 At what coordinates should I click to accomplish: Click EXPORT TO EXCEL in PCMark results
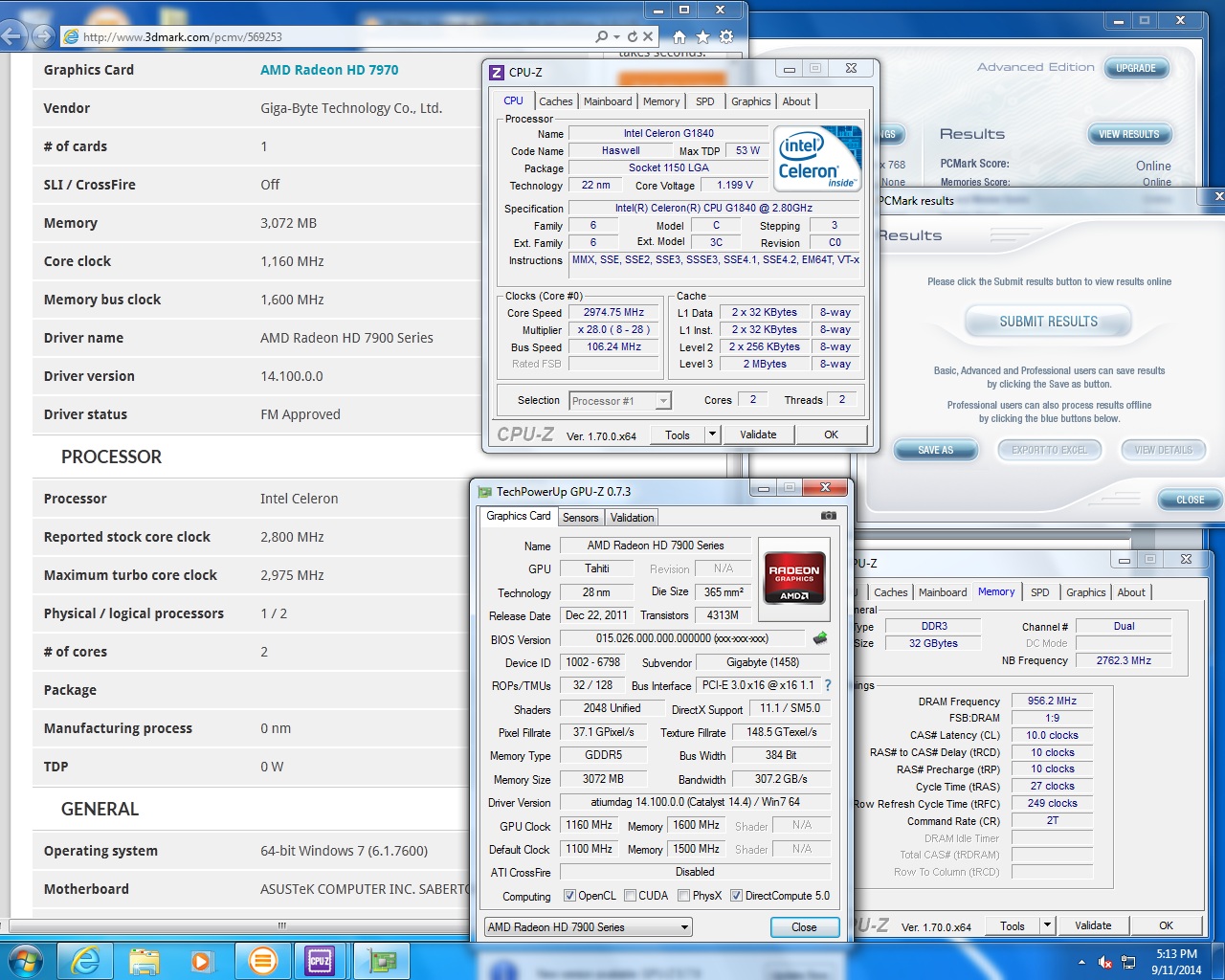[x=1049, y=450]
